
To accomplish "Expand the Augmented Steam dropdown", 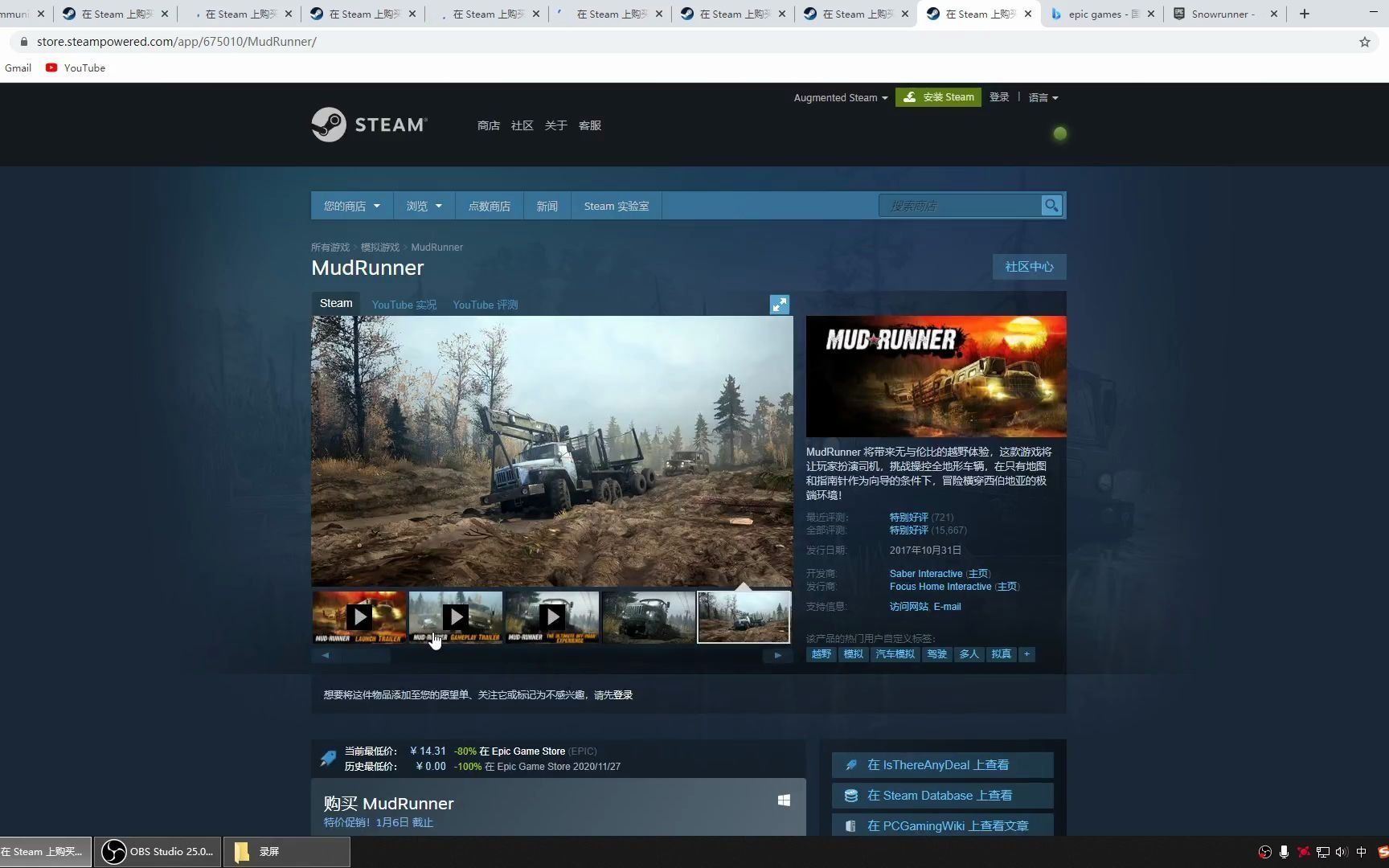I will [x=839, y=97].
